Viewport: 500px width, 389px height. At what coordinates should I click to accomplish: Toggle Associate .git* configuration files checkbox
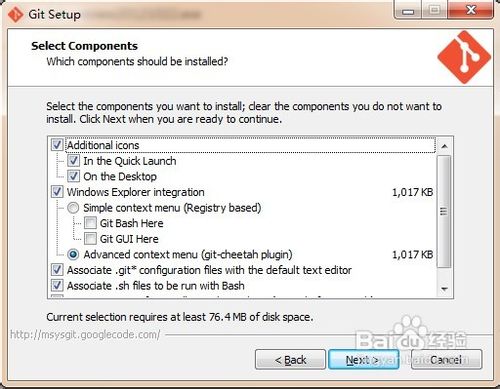coord(57,270)
